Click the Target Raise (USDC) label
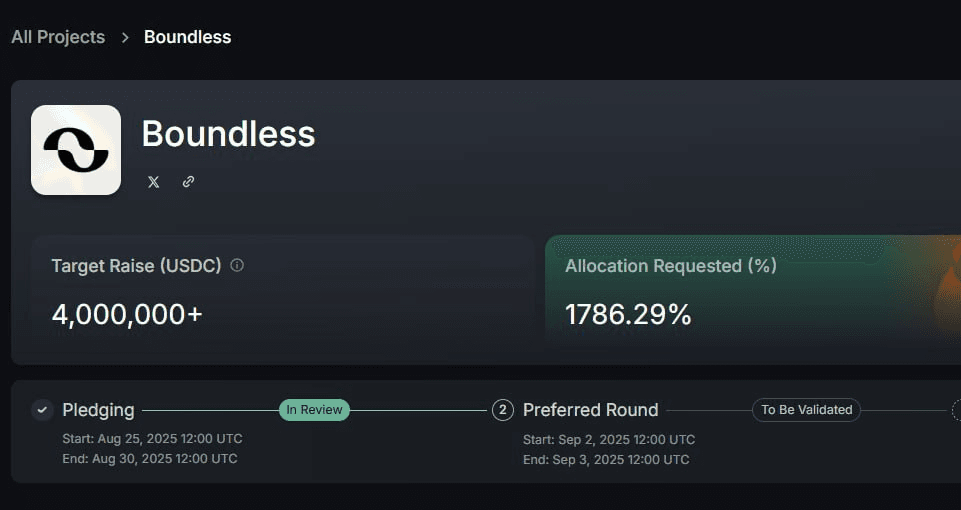The width and height of the screenshot is (961, 510). pyautogui.click(x=136, y=266)
